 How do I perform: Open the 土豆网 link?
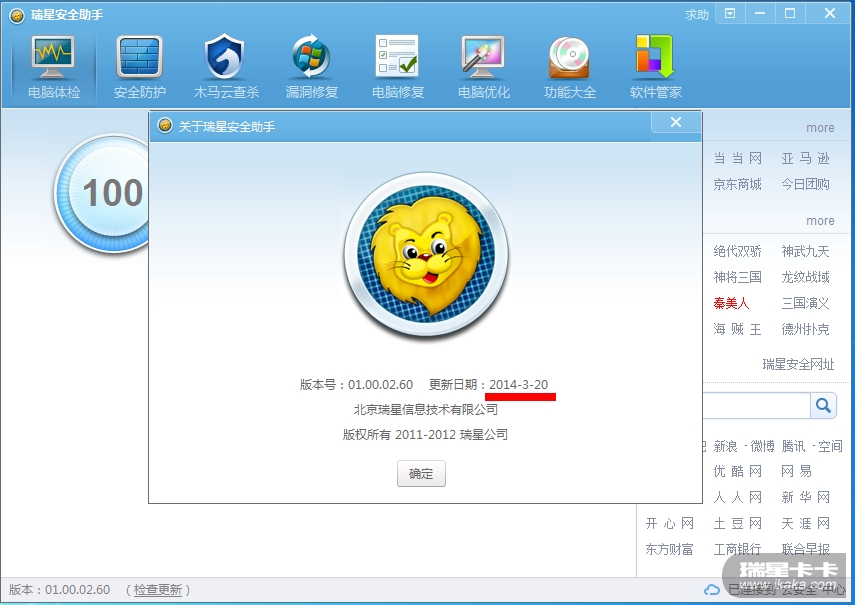click(x=737, y=523)
